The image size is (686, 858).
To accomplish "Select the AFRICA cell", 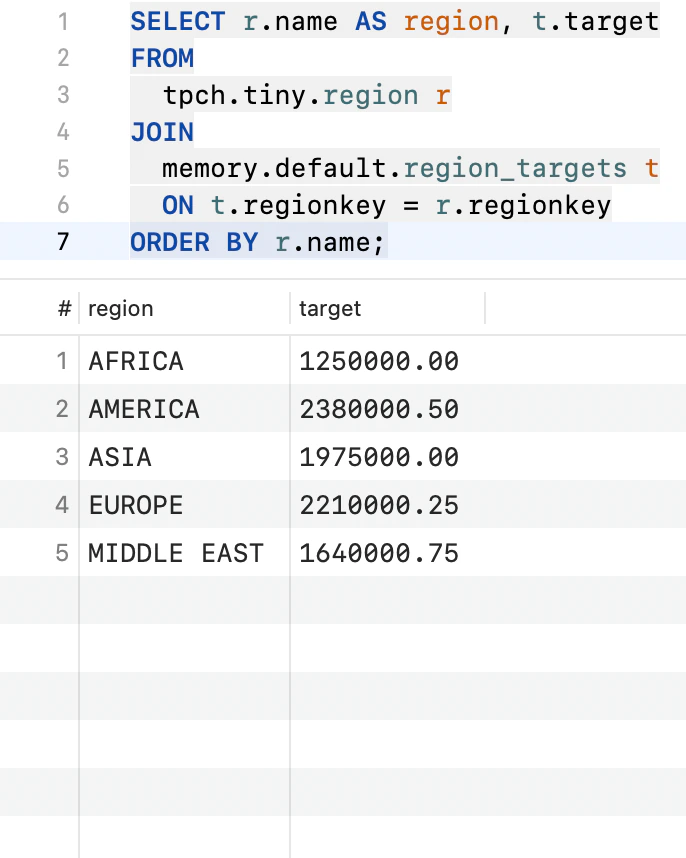I will coord(184,361).
